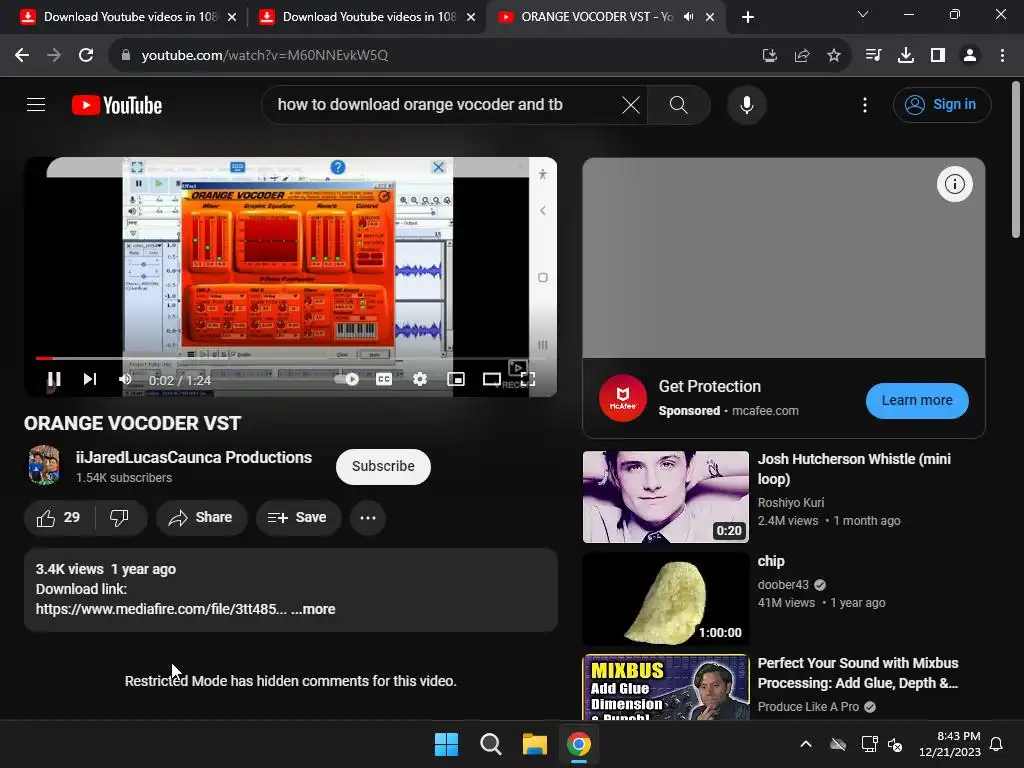This screenshot has height=768, width=1024.
Task: Open the Mixbus Processing video thumbnail
Action: (x=665, y=687)
